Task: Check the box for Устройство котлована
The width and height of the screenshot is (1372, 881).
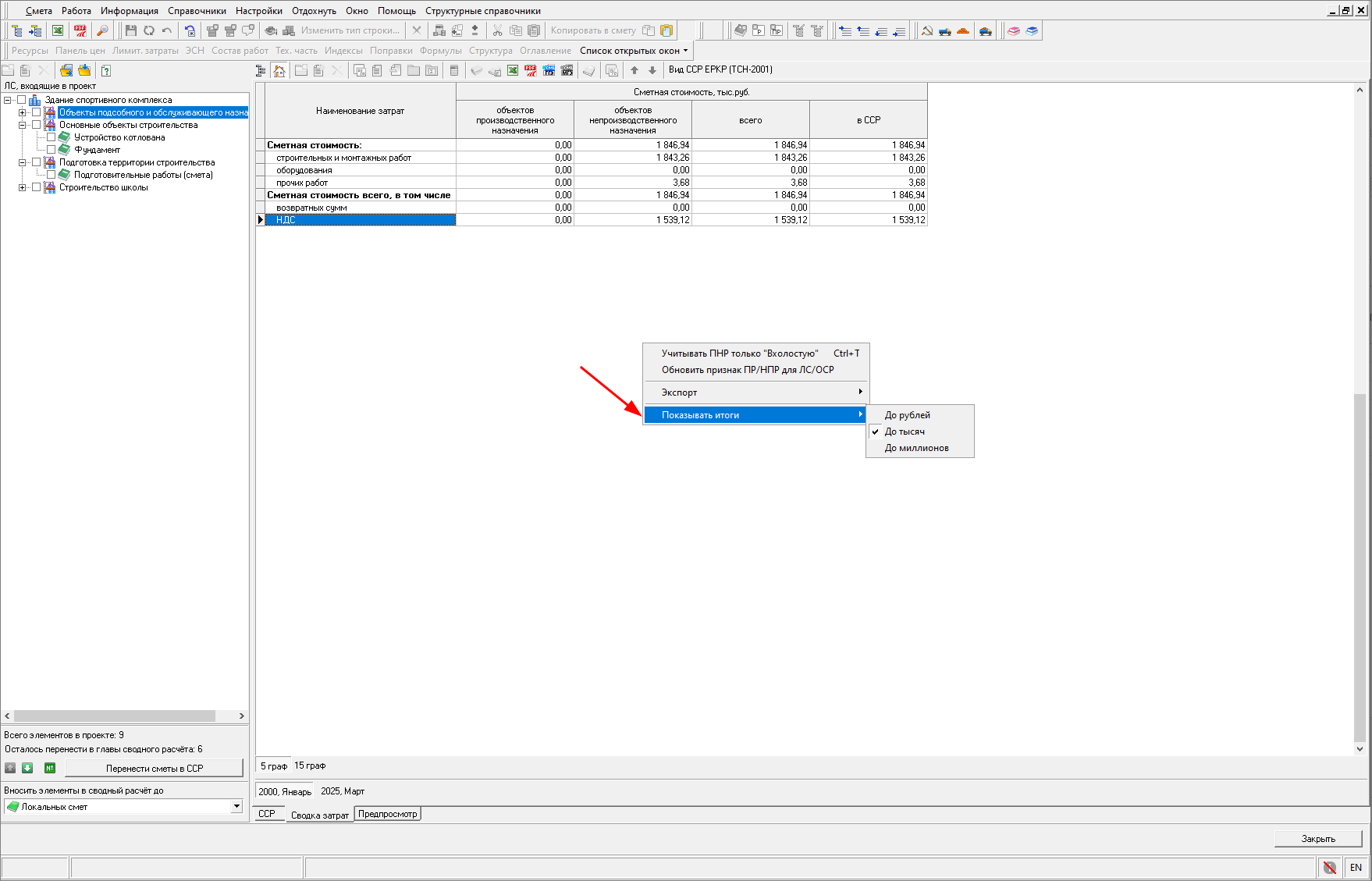Action: tap(52, 137)
